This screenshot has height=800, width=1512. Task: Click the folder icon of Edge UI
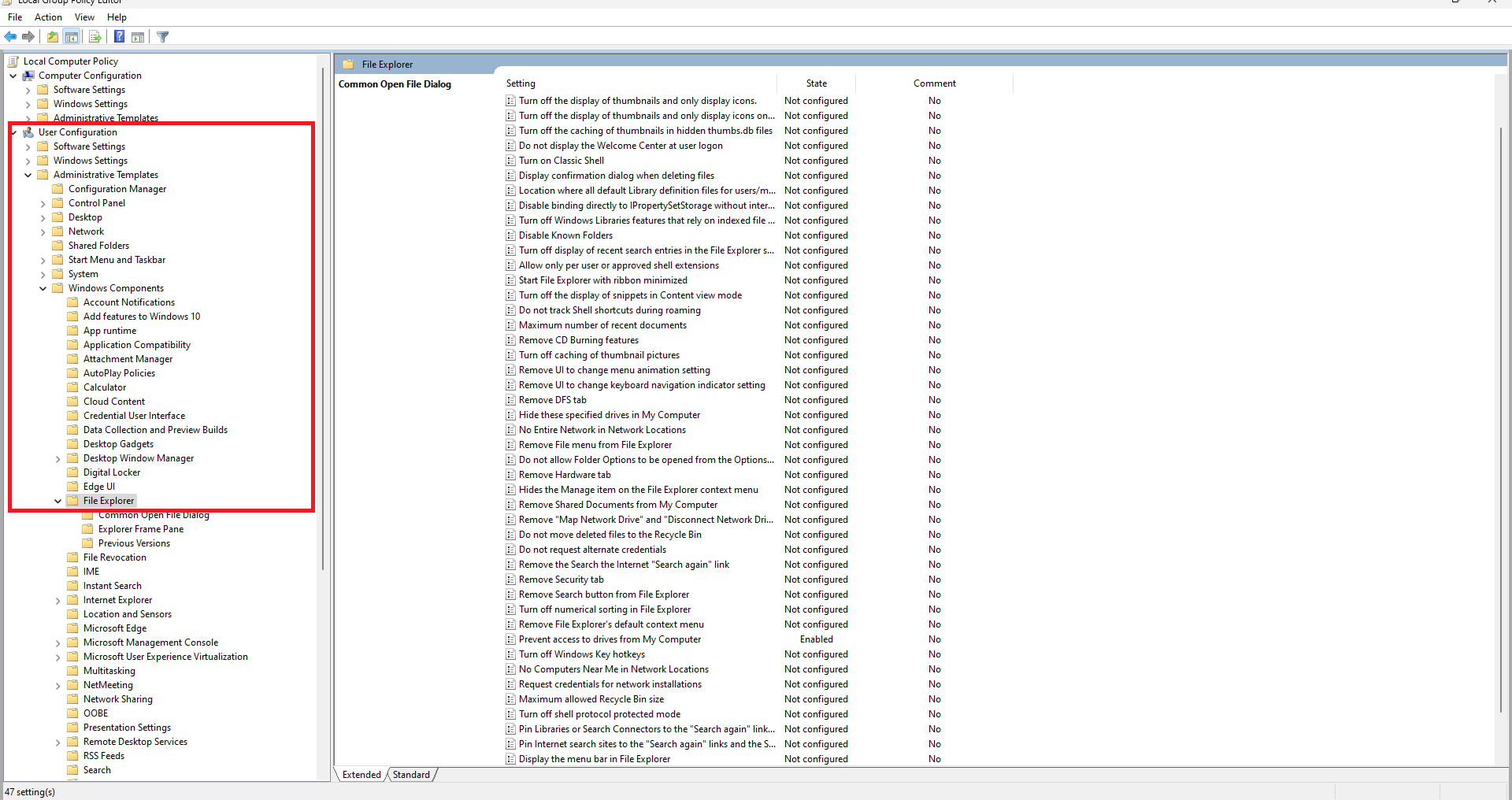[x=72, y=487]
